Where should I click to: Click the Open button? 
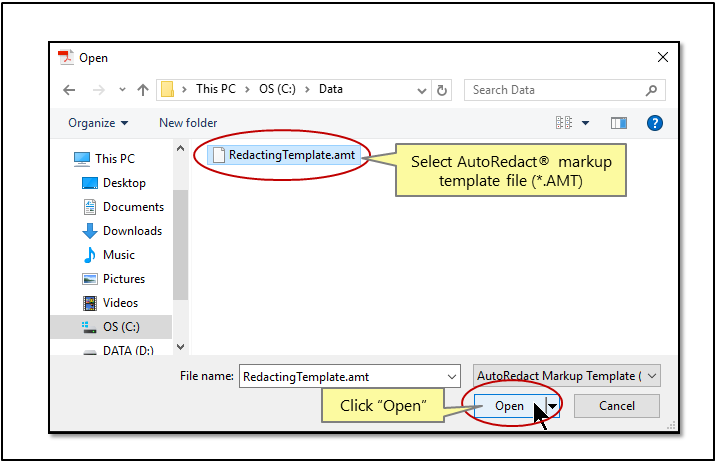[509, 406]
